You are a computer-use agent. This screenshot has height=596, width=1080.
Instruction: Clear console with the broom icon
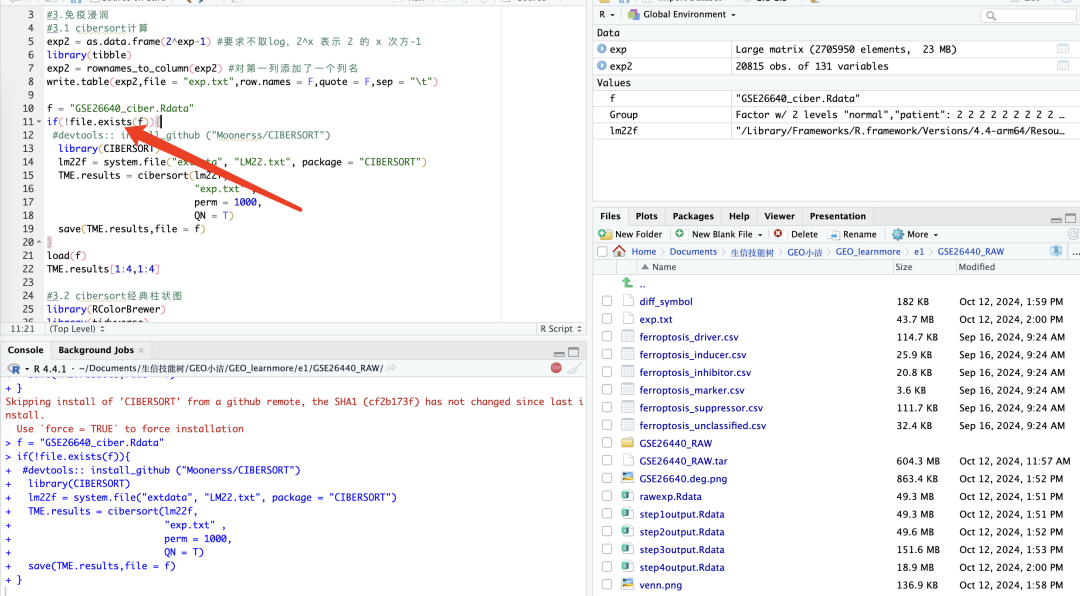pyautogui.click(x=574, y=368)
